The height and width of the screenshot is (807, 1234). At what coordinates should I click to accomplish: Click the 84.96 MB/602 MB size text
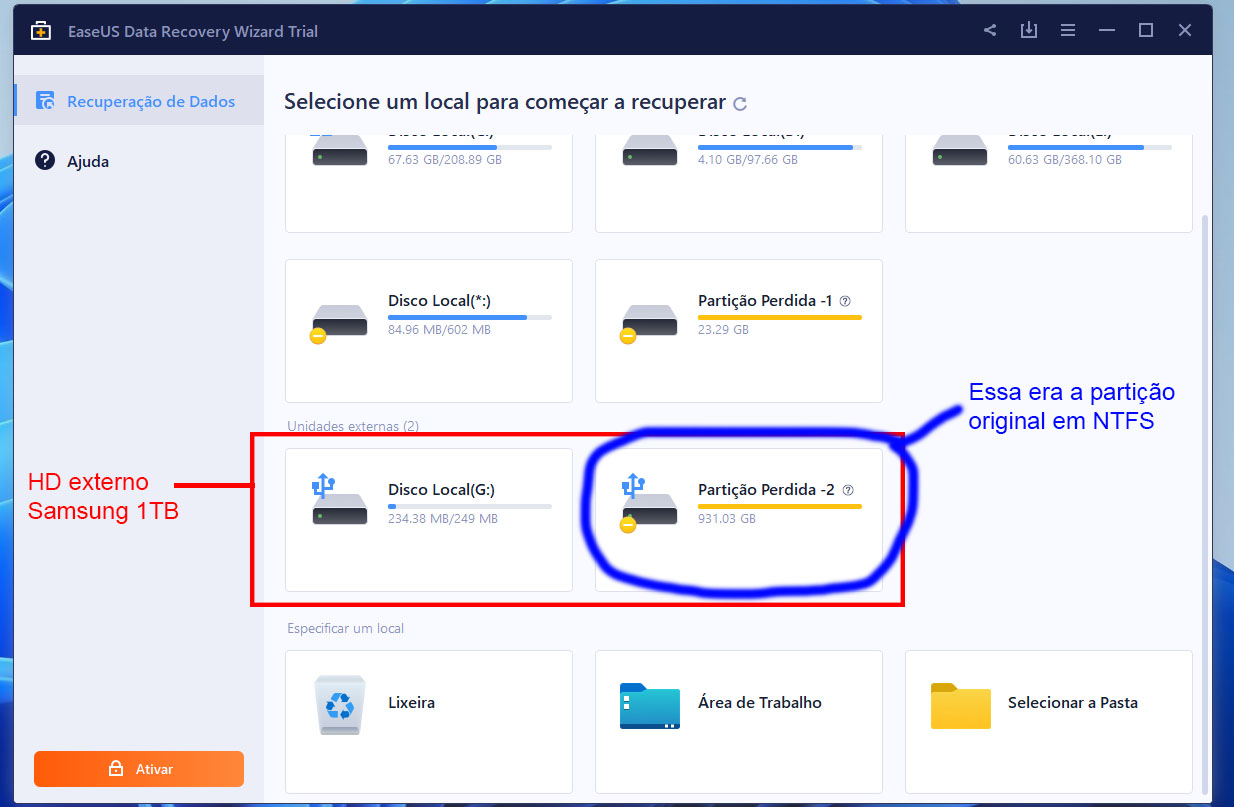(439, 330)
